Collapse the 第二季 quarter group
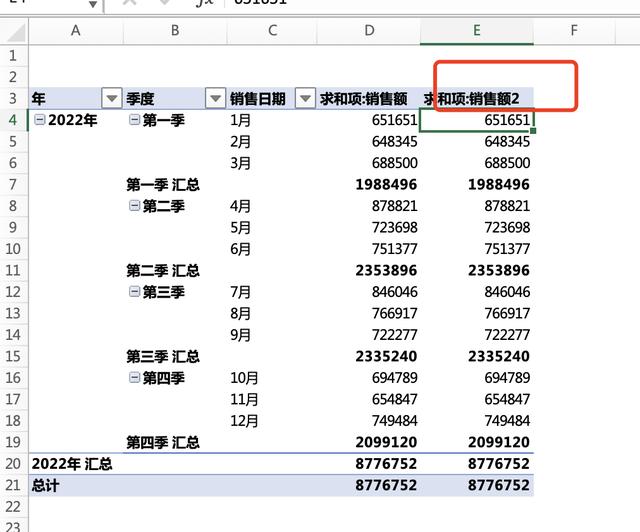 click(135, 206)
